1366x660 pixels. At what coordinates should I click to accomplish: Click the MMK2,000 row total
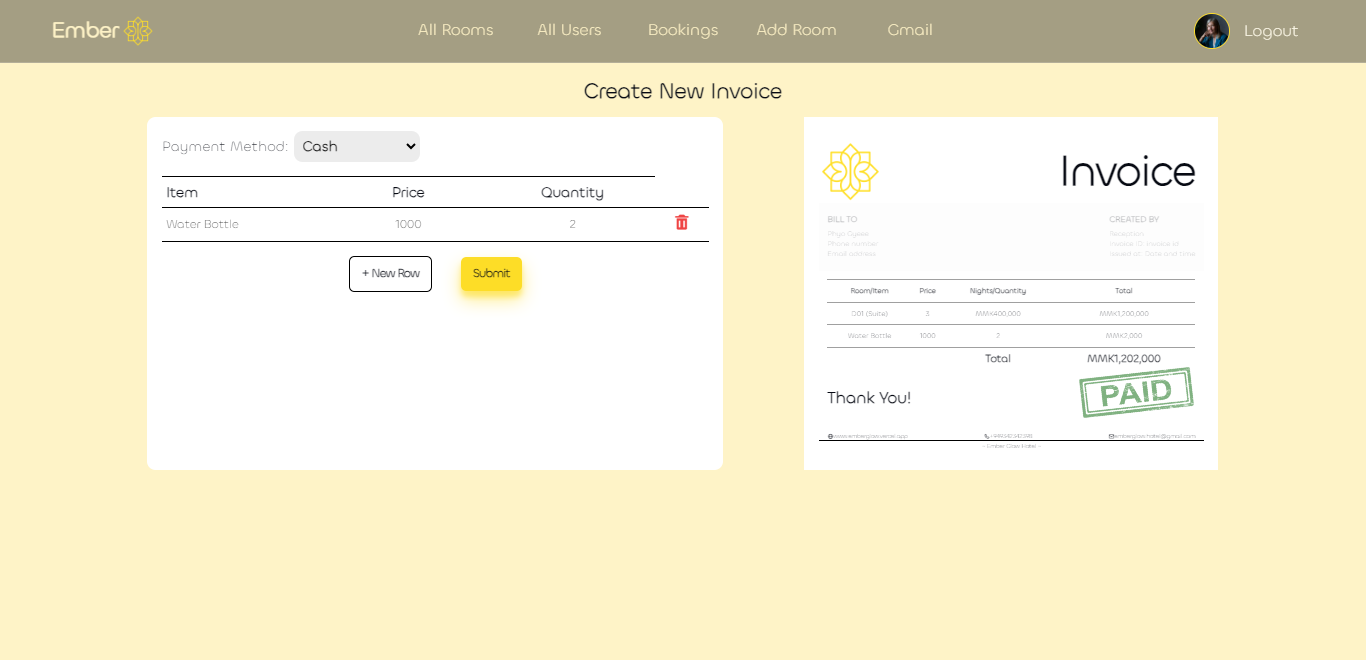1124,335
